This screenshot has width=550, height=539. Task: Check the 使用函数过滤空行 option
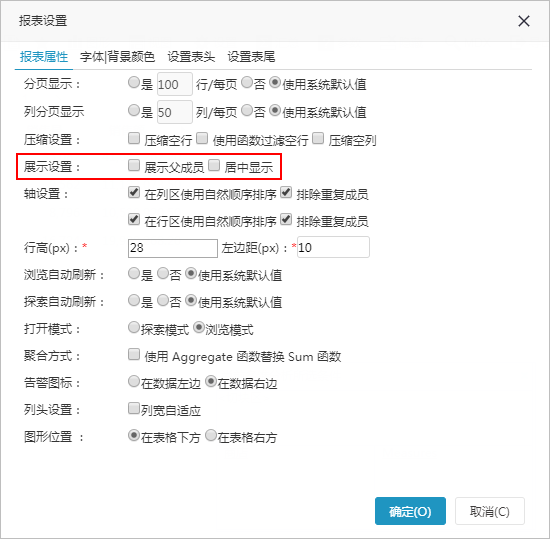[x=202, y=138]
